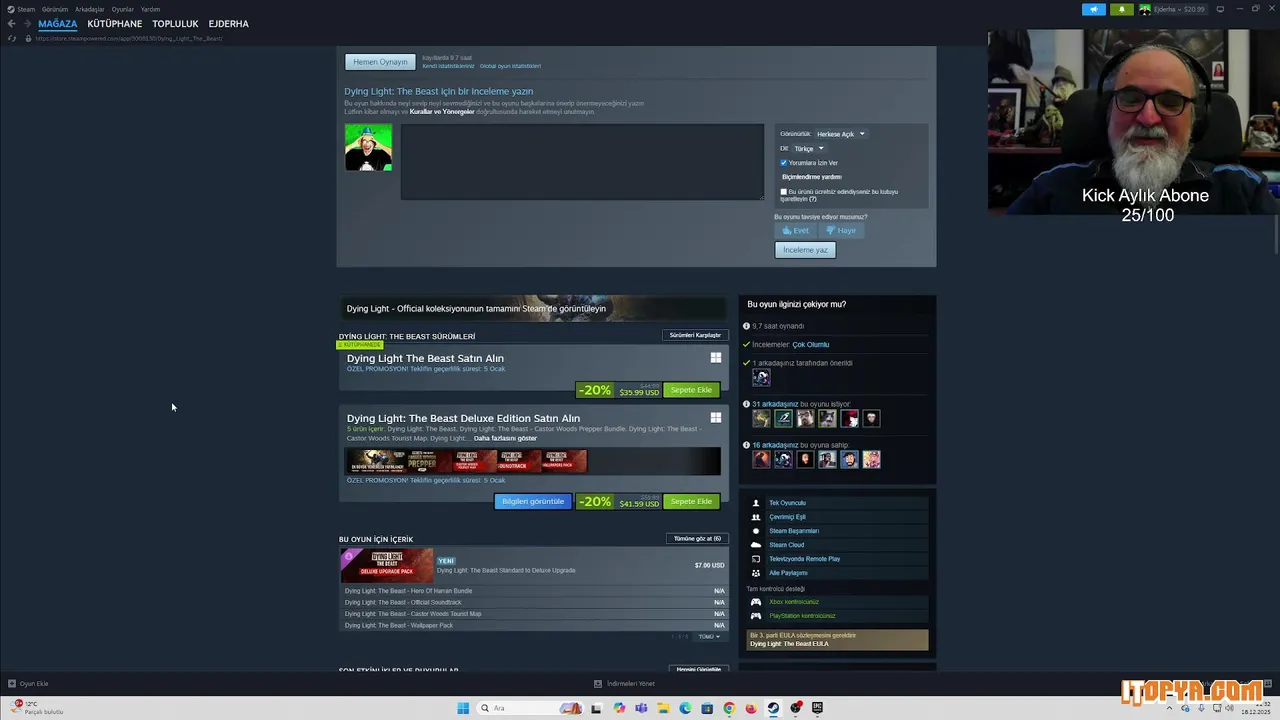Open Google Chrome from the taskbar
The image size is (1280, 720).
pyautogui.click(x=729, y=708)
